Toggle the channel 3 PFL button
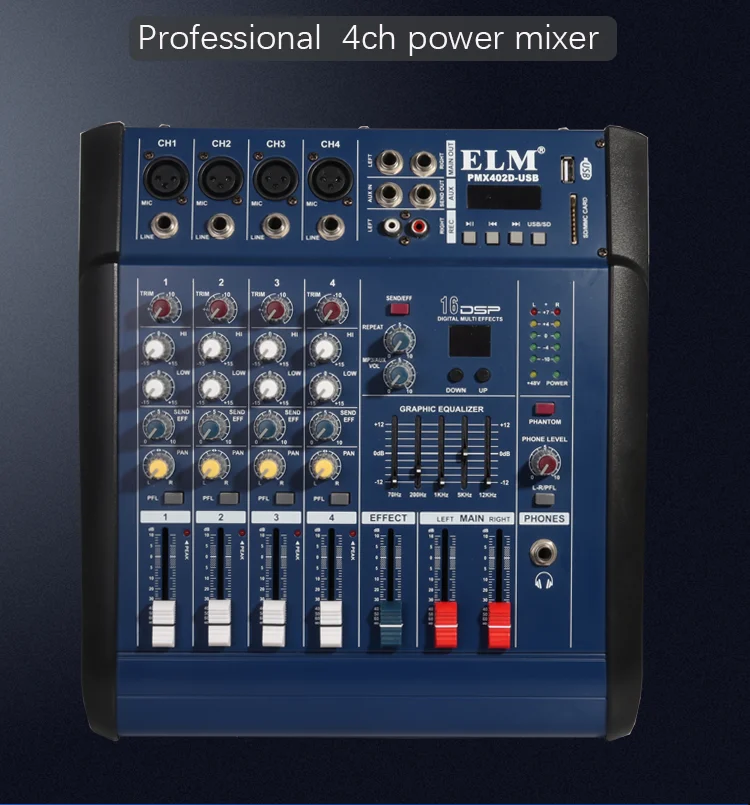 tap(284, 498)
